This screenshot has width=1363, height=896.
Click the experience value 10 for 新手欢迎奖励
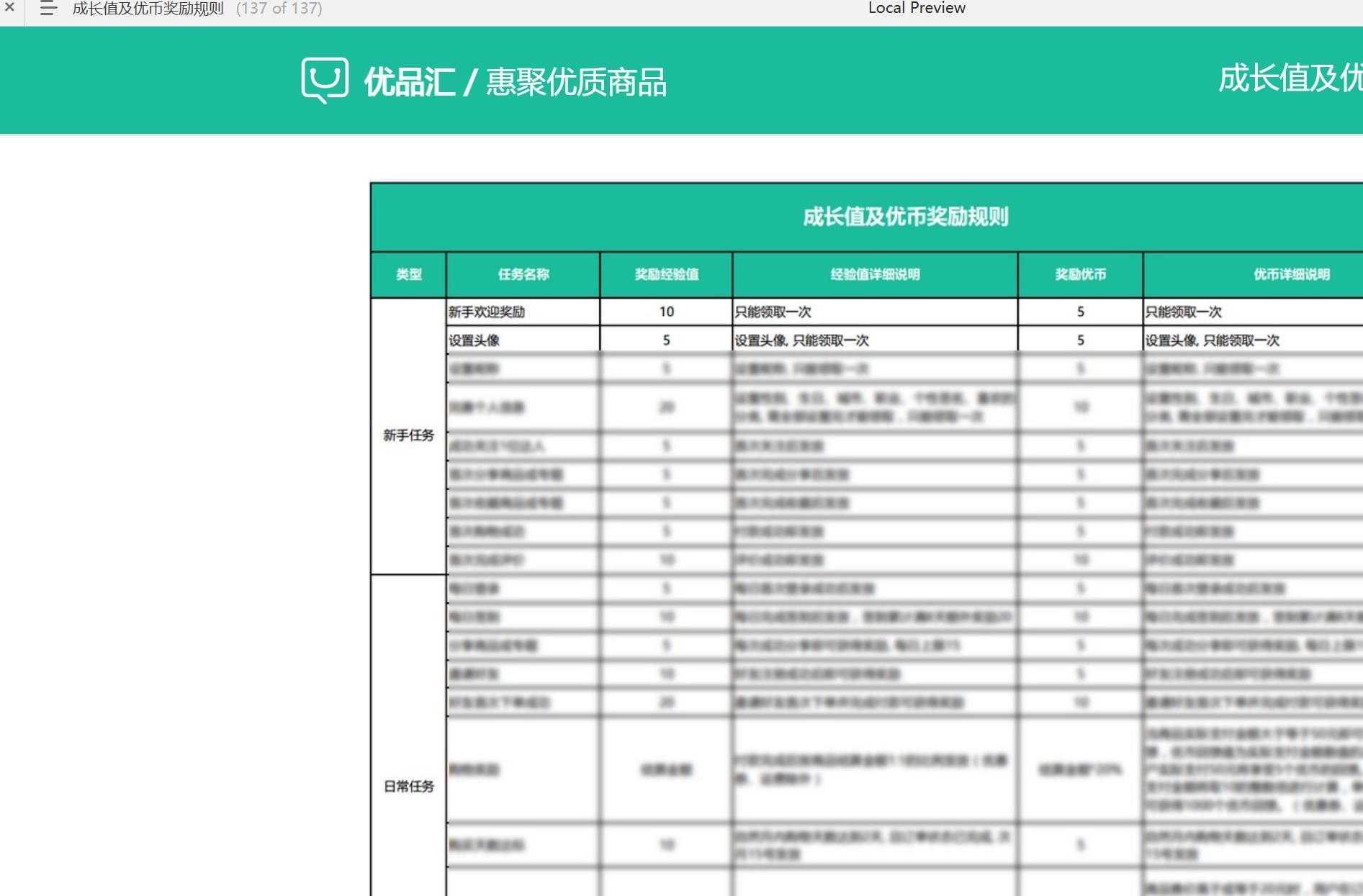pyautogui.click(x=665, y=312)
